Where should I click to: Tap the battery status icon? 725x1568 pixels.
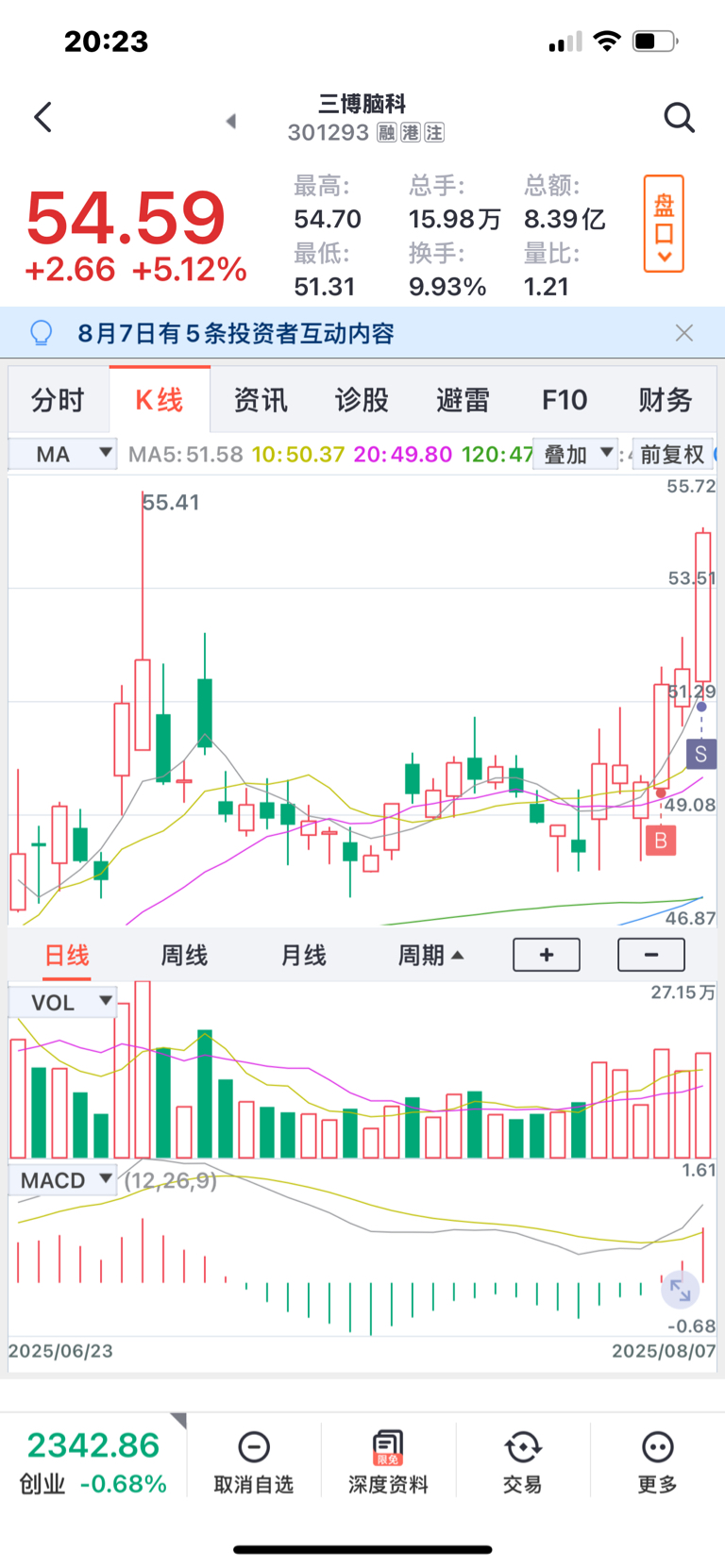coord(656,41)
